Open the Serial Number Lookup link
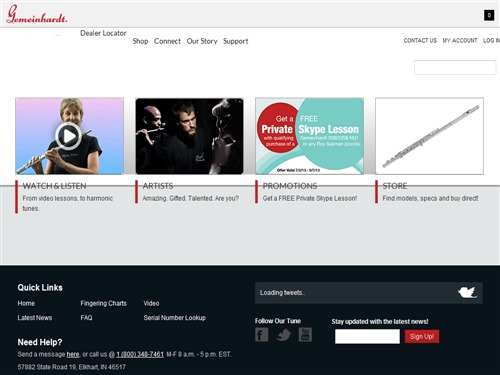The image size is (500, 375). [174, 318]
